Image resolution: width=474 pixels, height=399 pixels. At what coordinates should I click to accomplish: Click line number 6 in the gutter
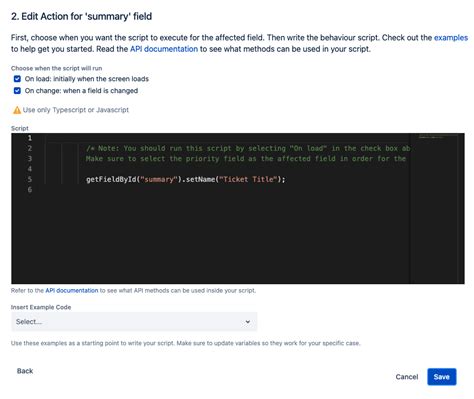[x=30, y=190]
